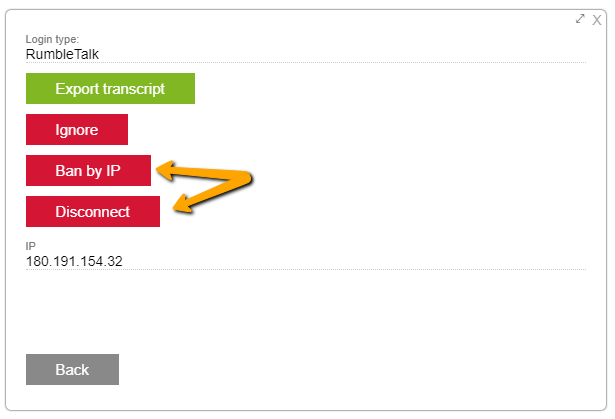The image size is (615, 419).
Task: Close the user details dialog
Action: click(597, 19)
